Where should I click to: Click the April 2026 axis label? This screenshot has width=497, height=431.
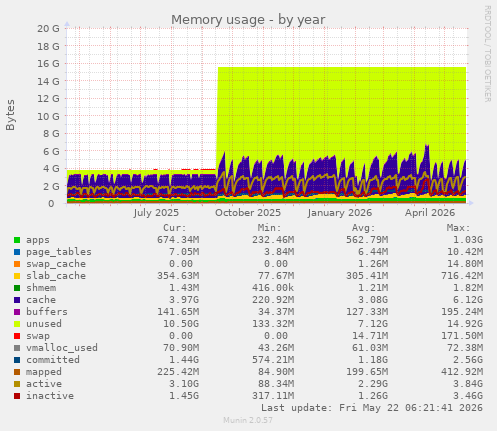point(430,213)
